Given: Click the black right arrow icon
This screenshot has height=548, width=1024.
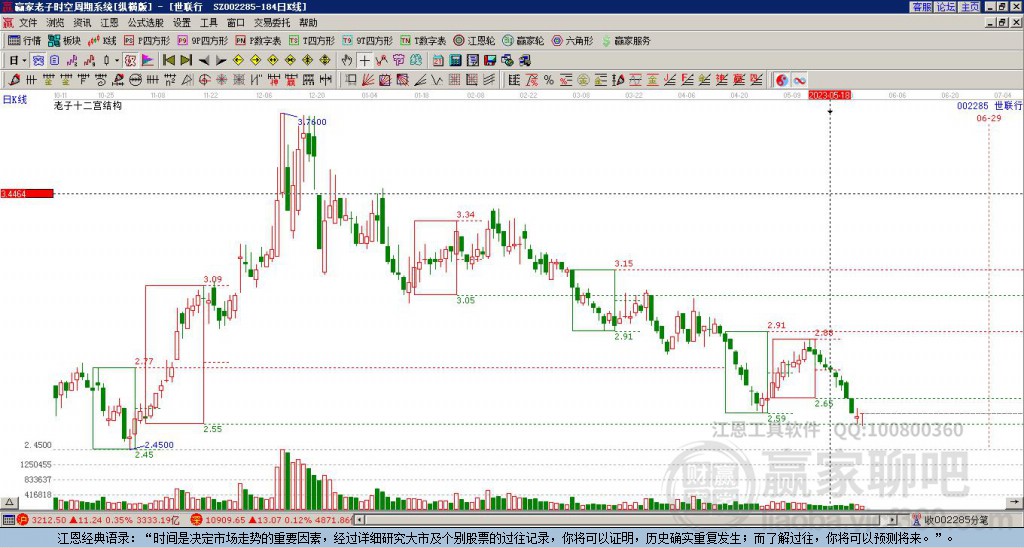Looking at the screenshot, I should click(x=221, y=61).
